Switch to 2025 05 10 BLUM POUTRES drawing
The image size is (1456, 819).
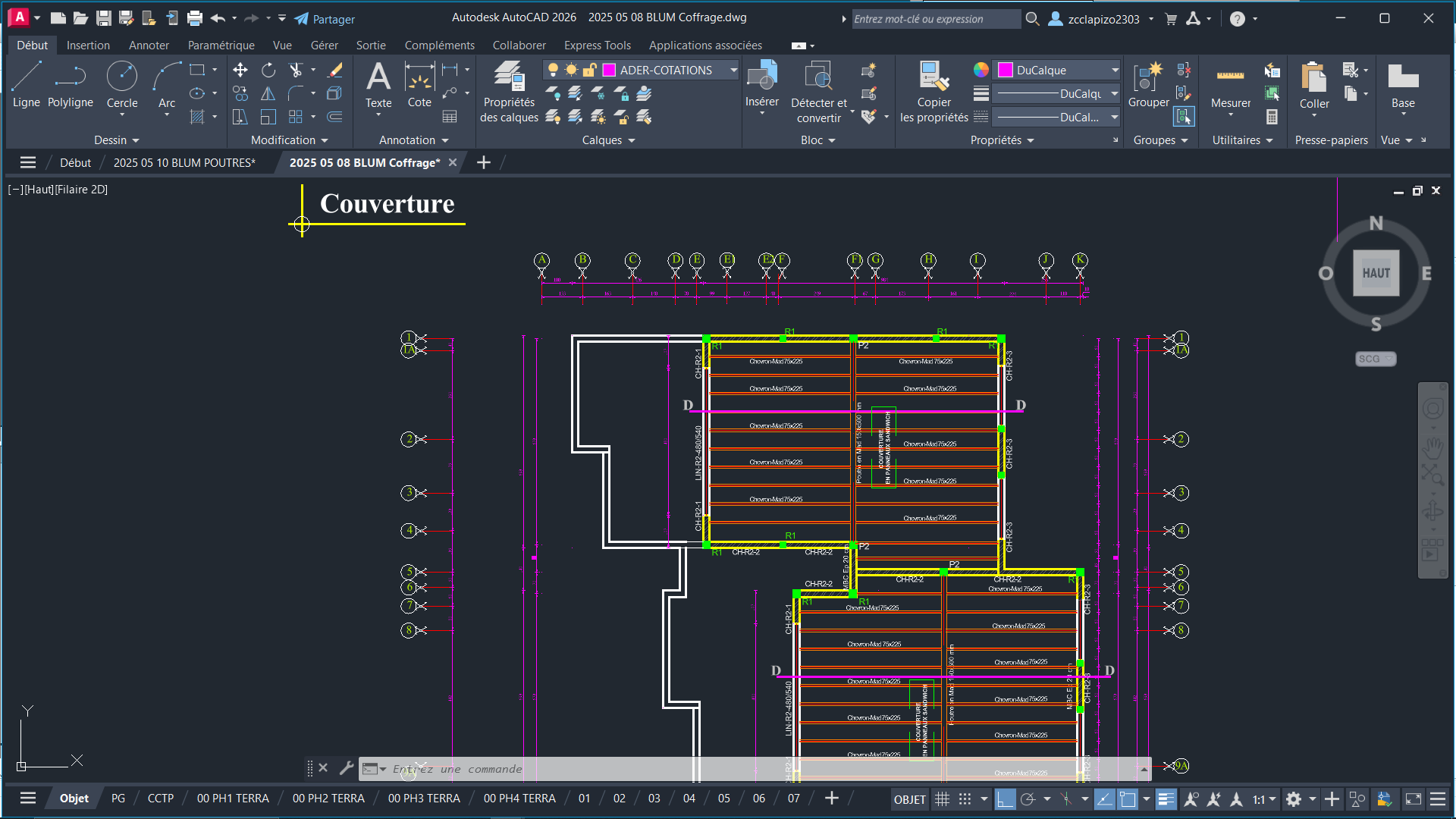(x=184, y=162)
